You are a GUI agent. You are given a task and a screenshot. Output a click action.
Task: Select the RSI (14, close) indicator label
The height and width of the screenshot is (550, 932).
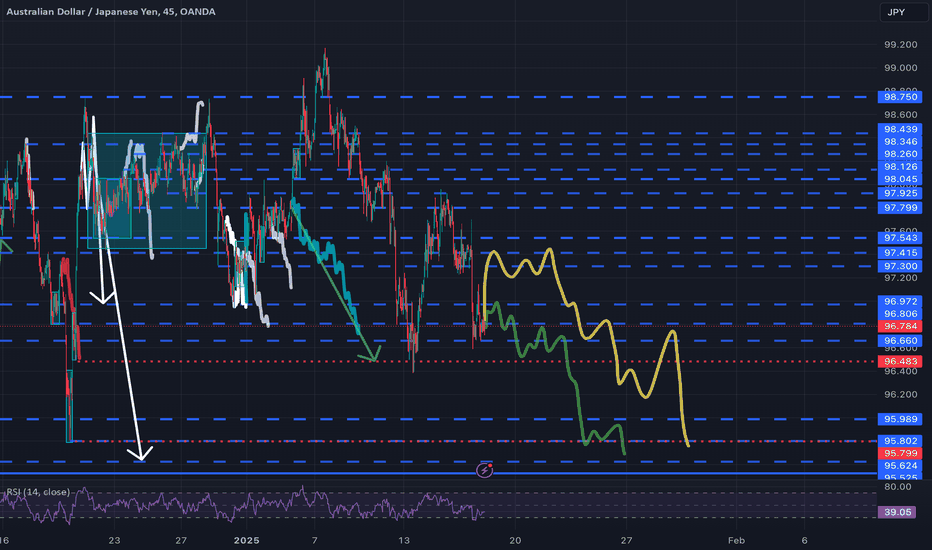pyautogui.click(x=38, y=492)
